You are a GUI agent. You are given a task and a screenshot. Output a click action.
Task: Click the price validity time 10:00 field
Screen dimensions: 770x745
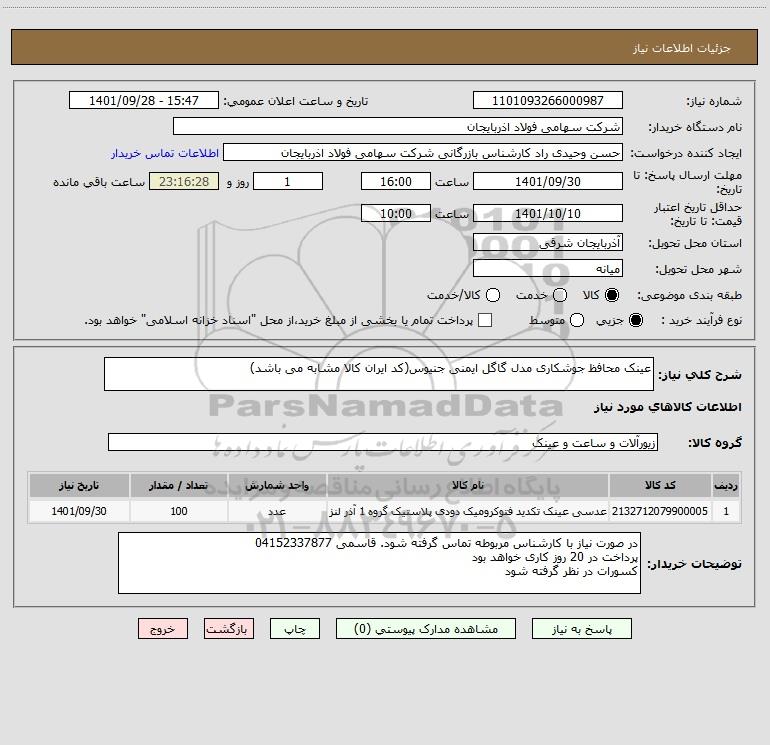point(396,213)
